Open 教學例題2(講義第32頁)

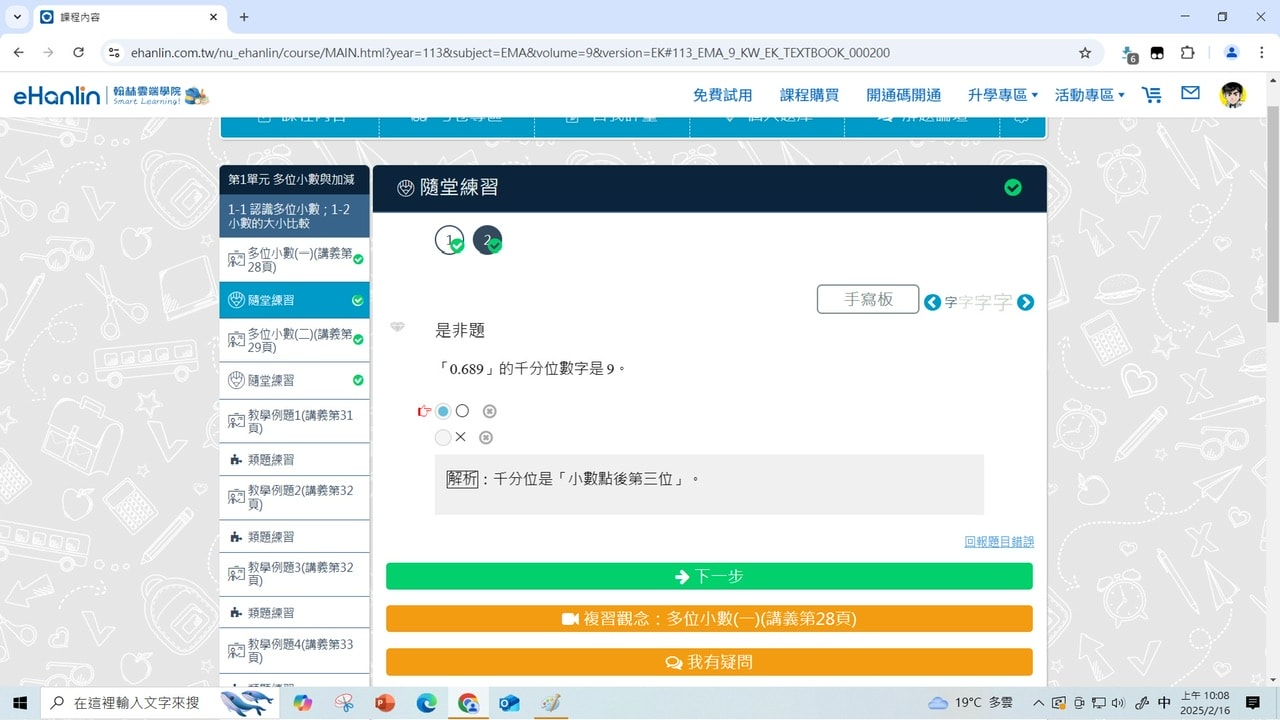point(294,498)
